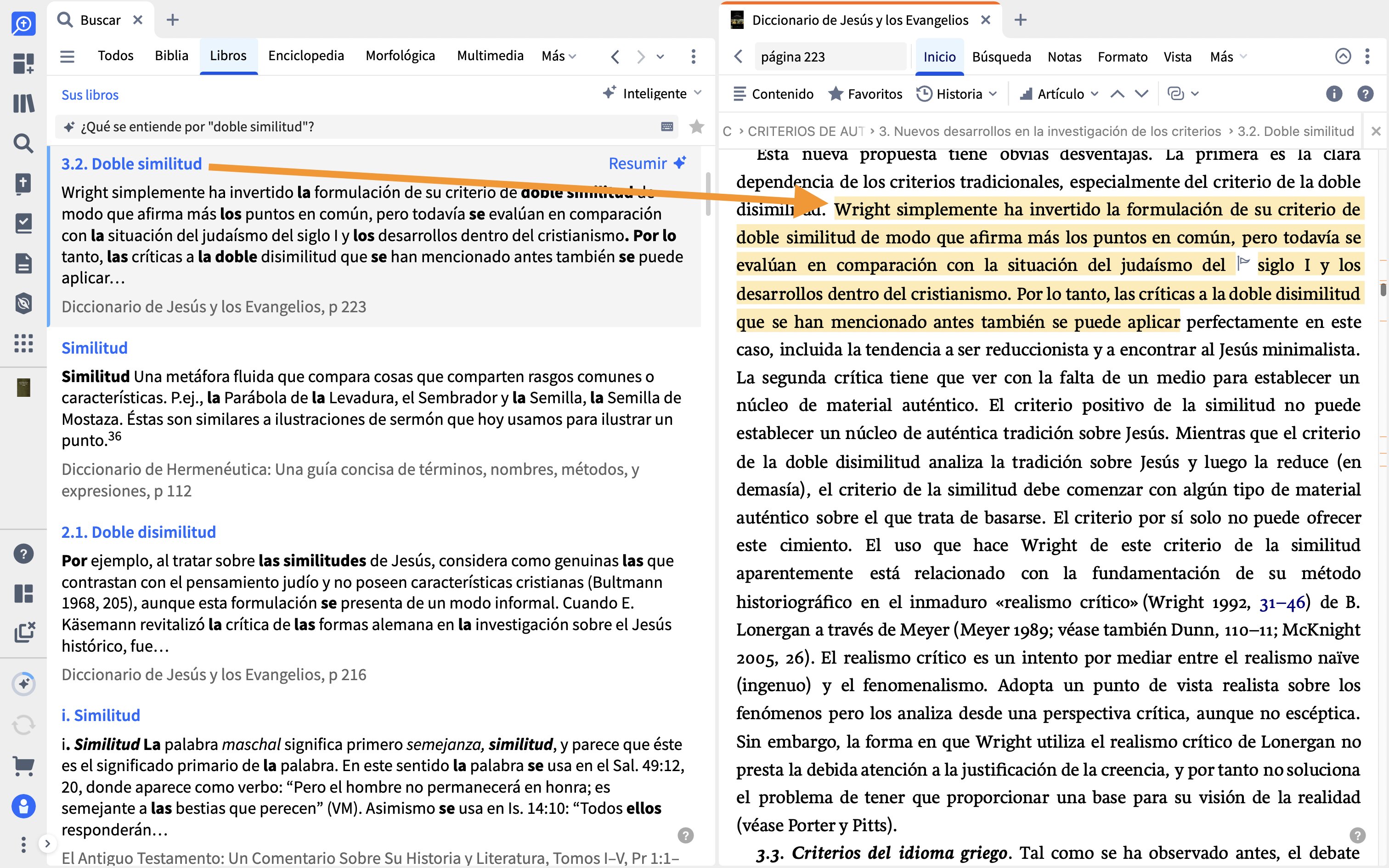Expand the Más menu in the book panel

(1228, 57)
